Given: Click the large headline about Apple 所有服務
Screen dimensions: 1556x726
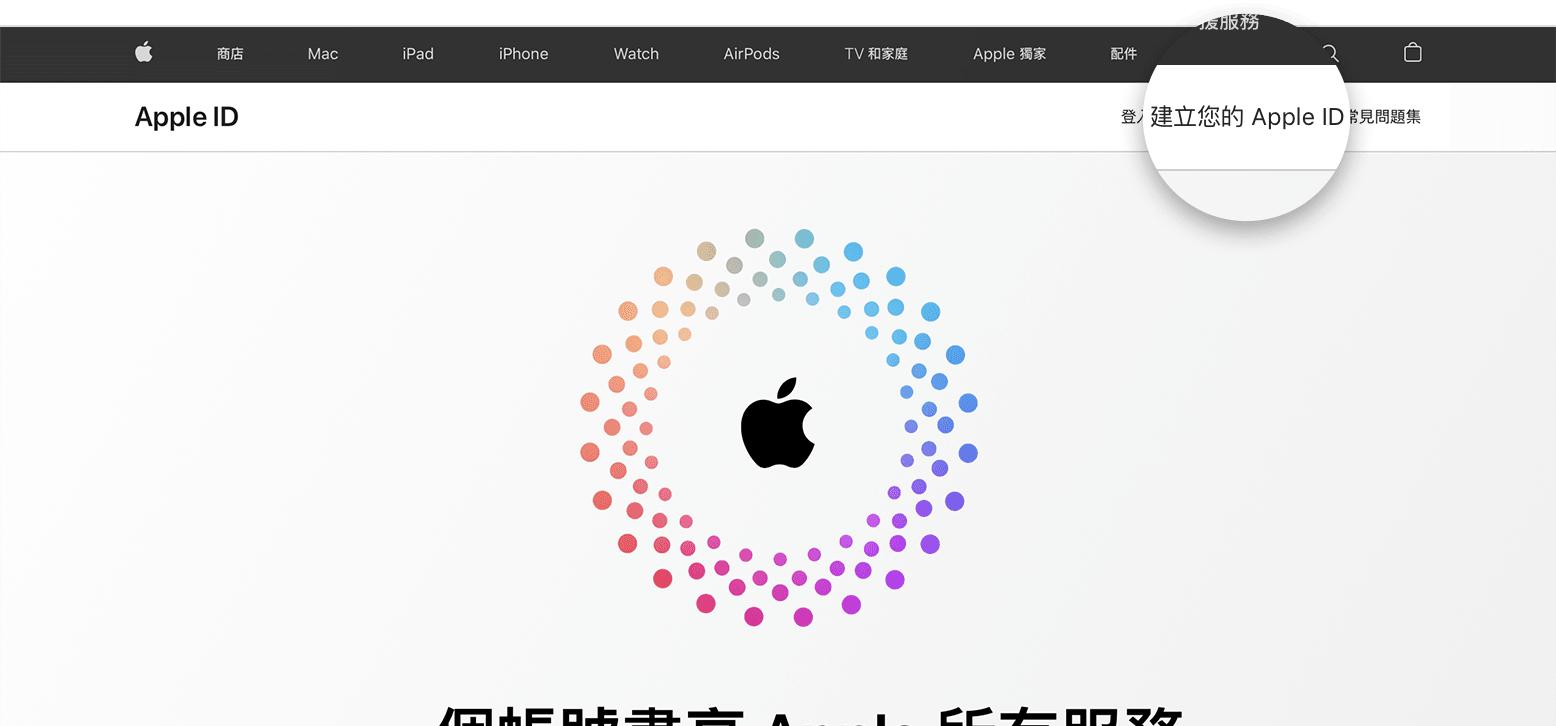Looking at the screenshot, I should click(811, 714).
